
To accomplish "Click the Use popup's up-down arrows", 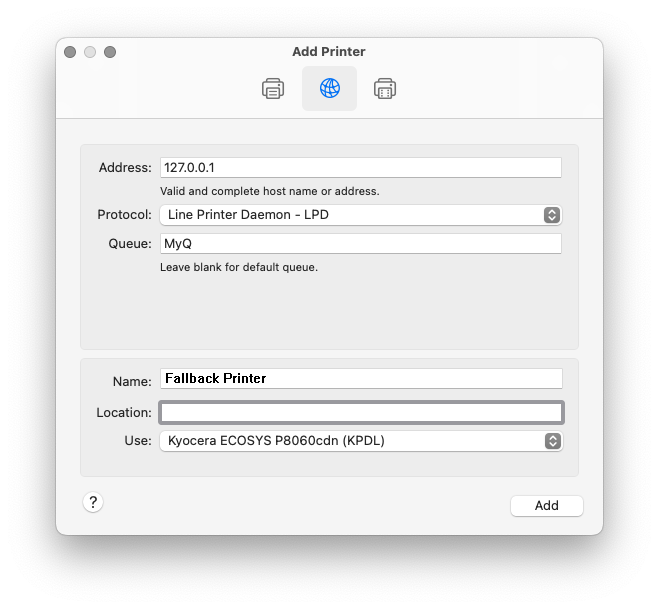I will click(551, 441).
